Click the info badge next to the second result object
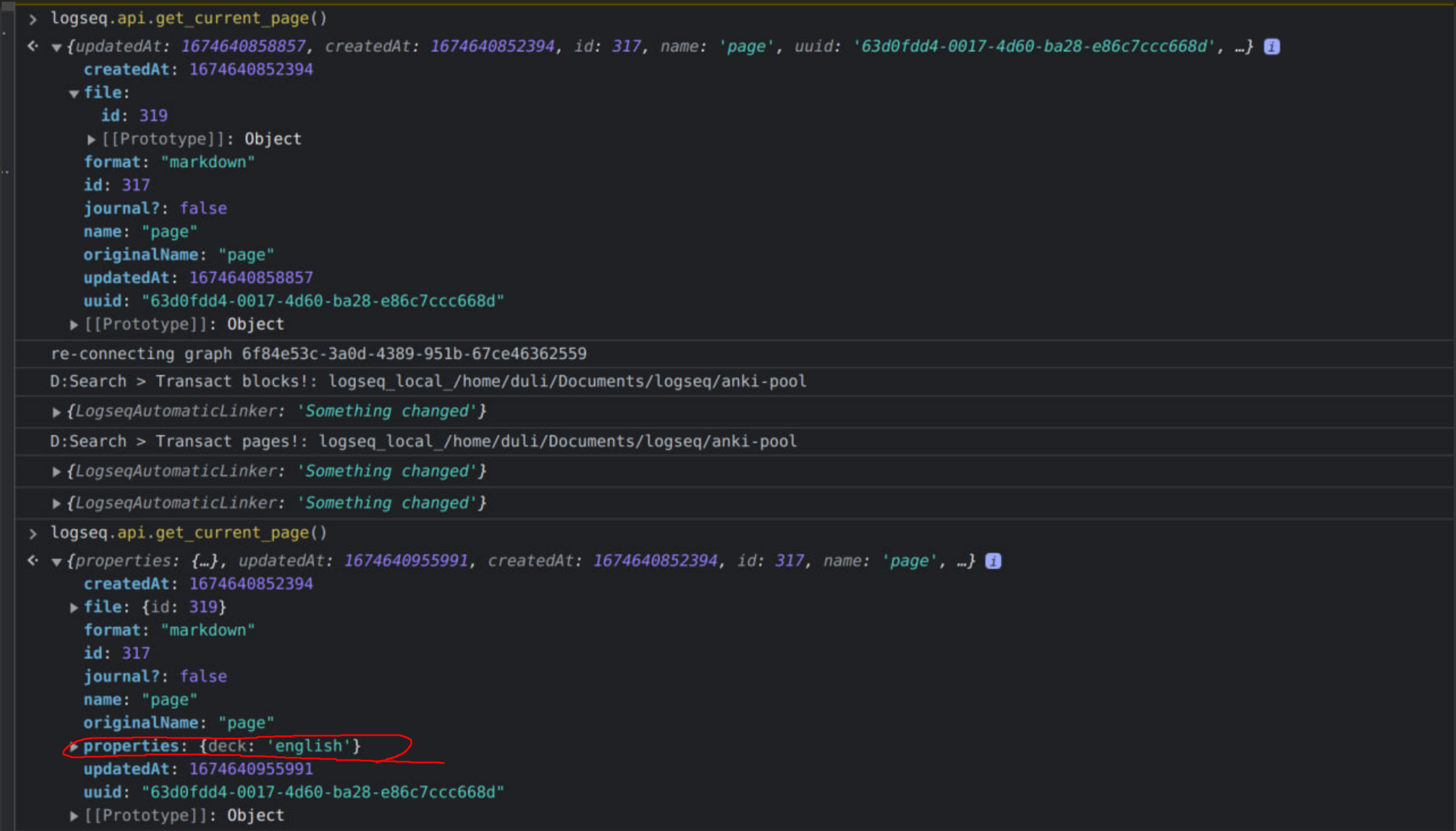The width and height of the screenshot is (1456, 831). 993,560
